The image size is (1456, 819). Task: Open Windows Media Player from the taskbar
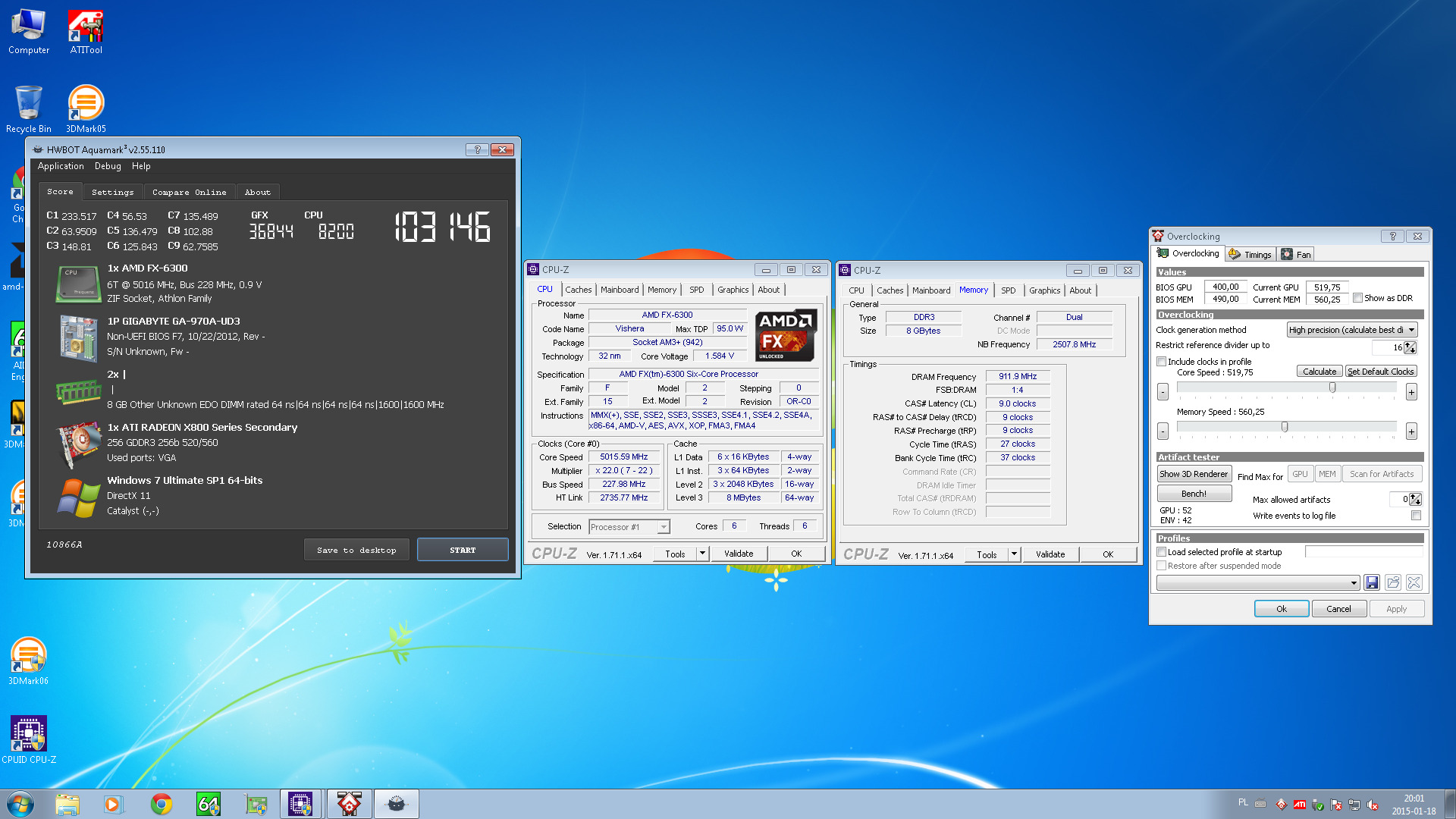(x=114, y=804)
